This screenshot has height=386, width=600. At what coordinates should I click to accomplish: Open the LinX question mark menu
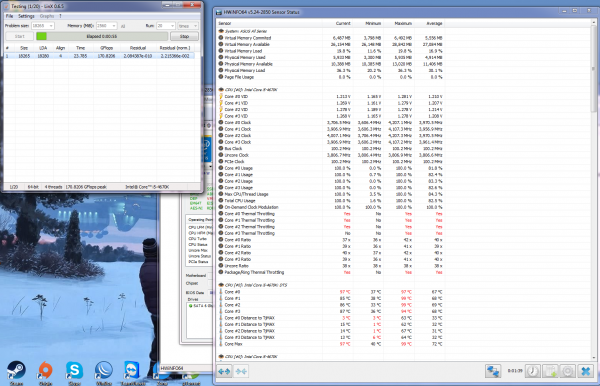[60, 16]
